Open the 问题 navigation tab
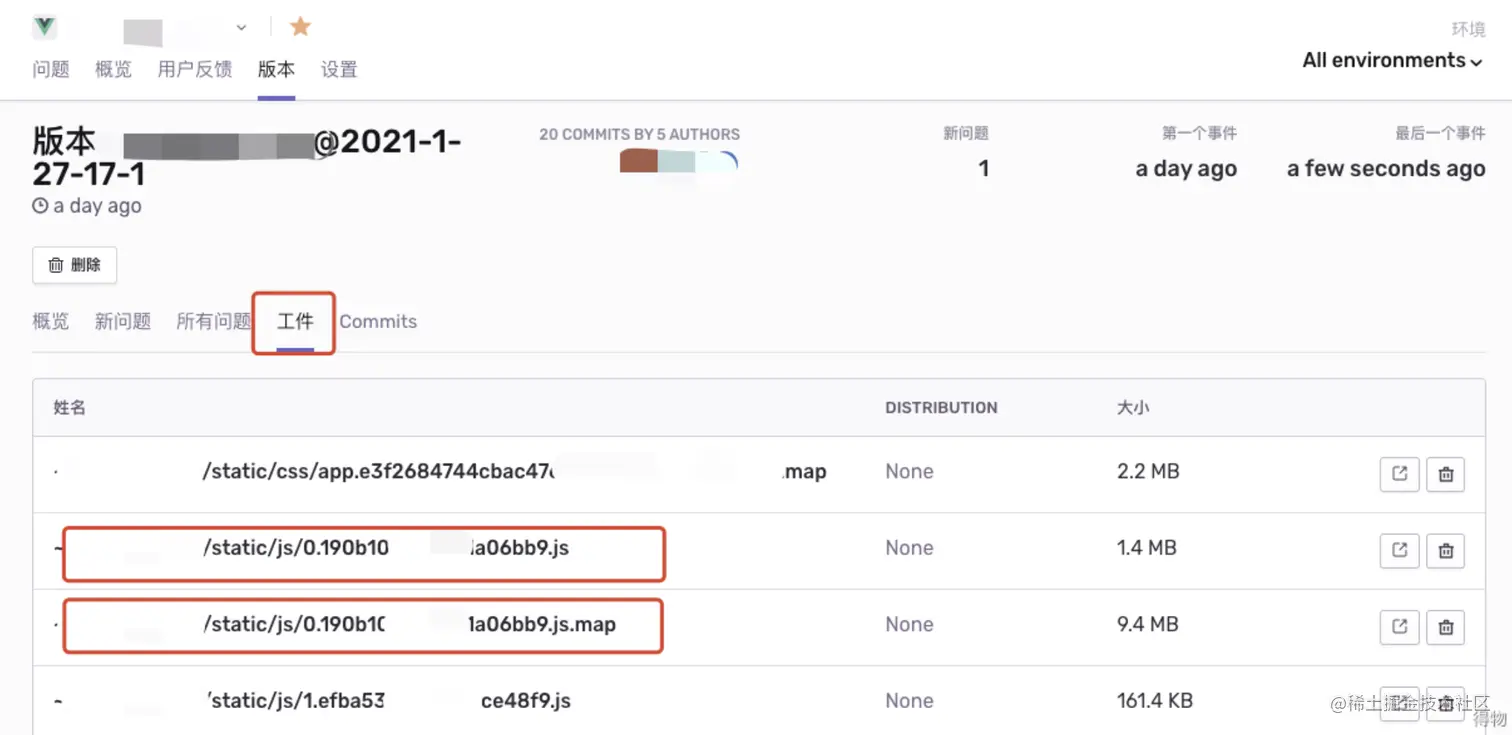Image resolution: width=1512 pixels, height=735 pixels. (x=51, y=69)
